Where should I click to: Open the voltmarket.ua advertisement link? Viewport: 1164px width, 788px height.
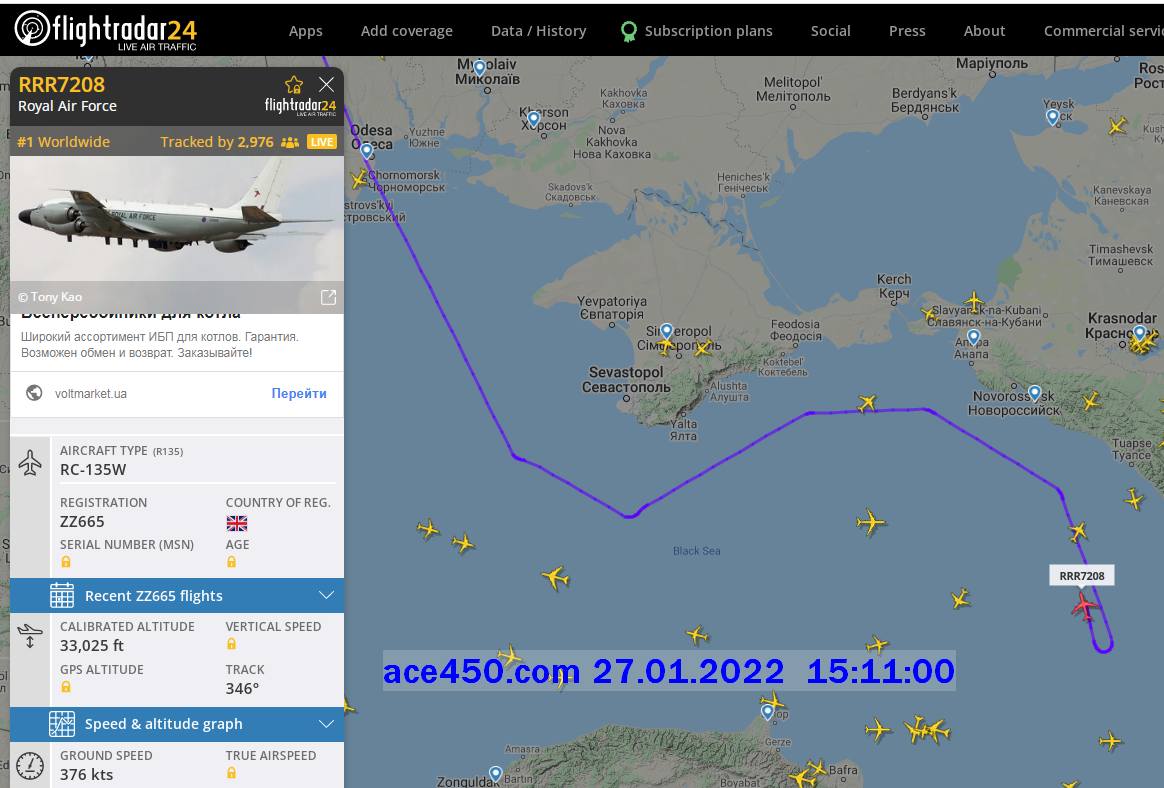point(91,393)
